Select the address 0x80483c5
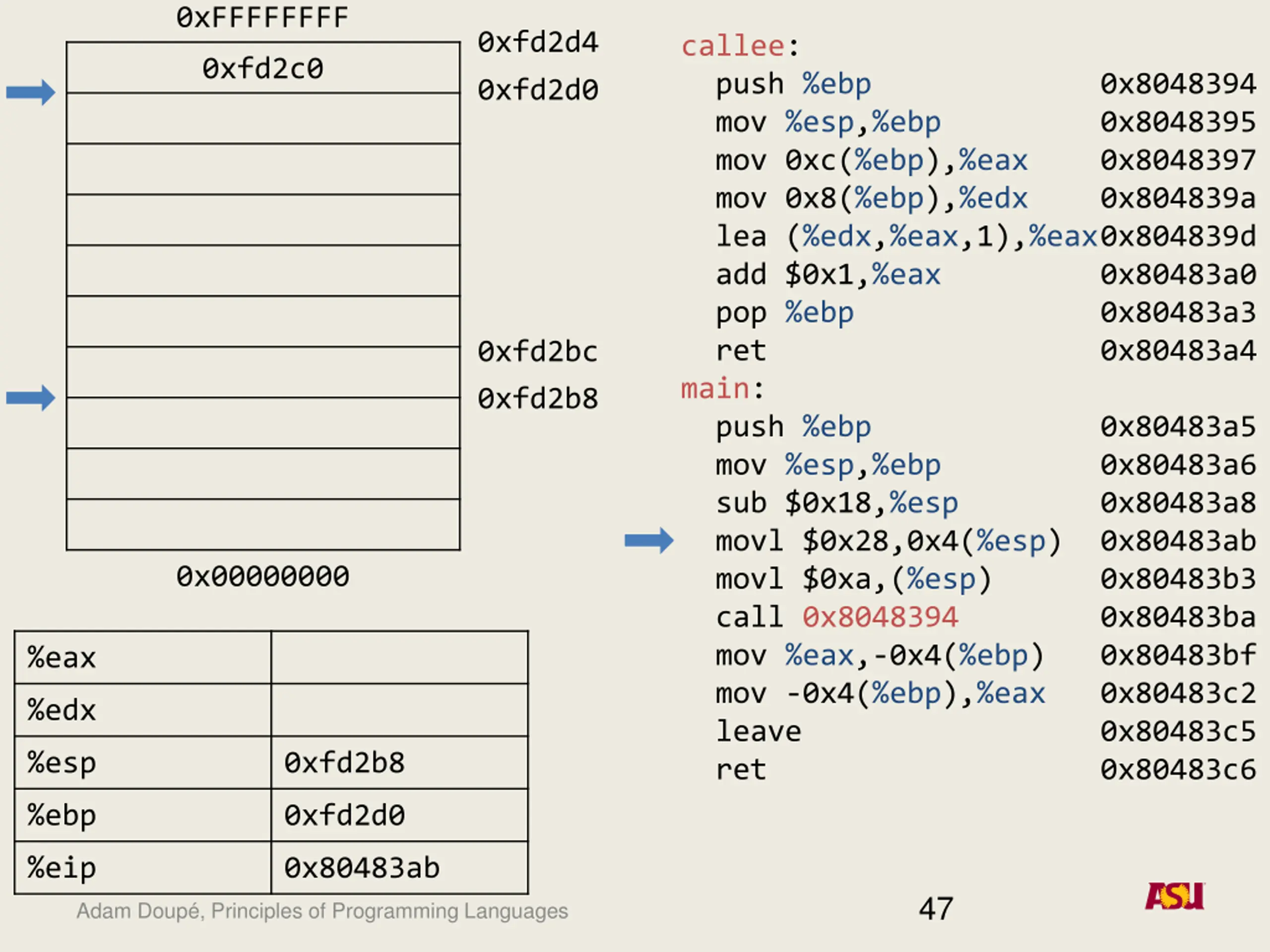Screen dimensions: 1270x952 [1178, 731]
